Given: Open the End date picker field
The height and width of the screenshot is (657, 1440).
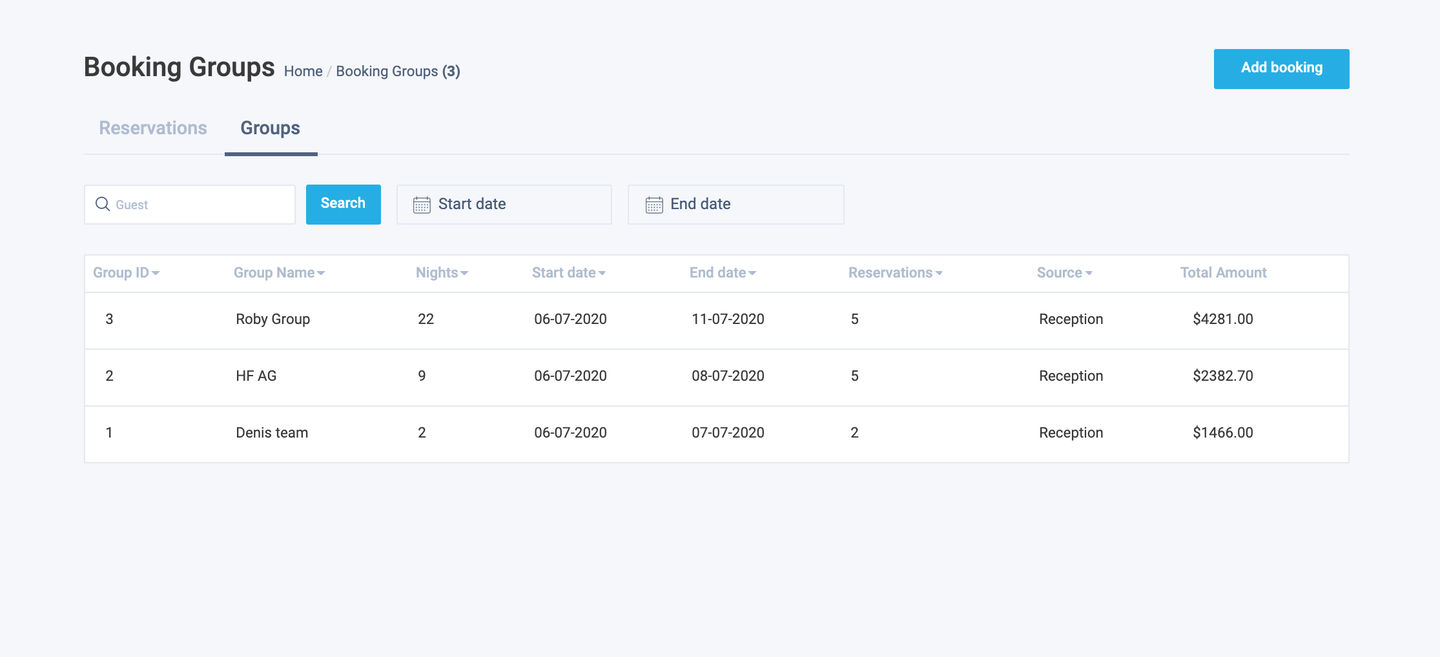Looking at the screenshot, I should [x=736, y=204].
